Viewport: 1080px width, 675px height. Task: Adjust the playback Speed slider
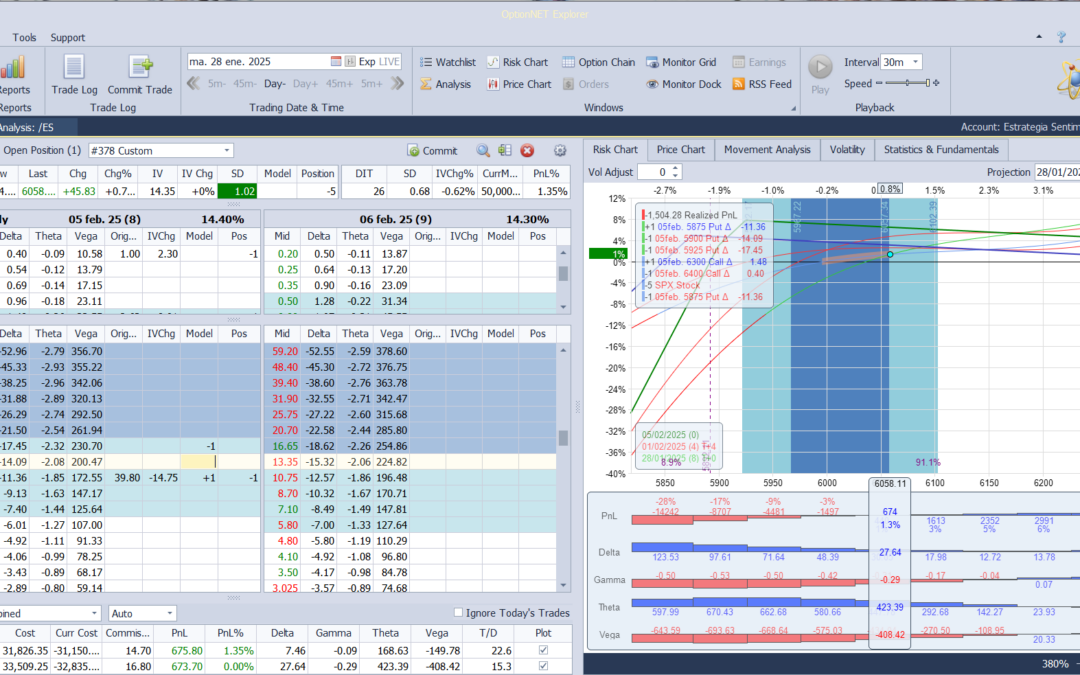[x=907, y=83]
